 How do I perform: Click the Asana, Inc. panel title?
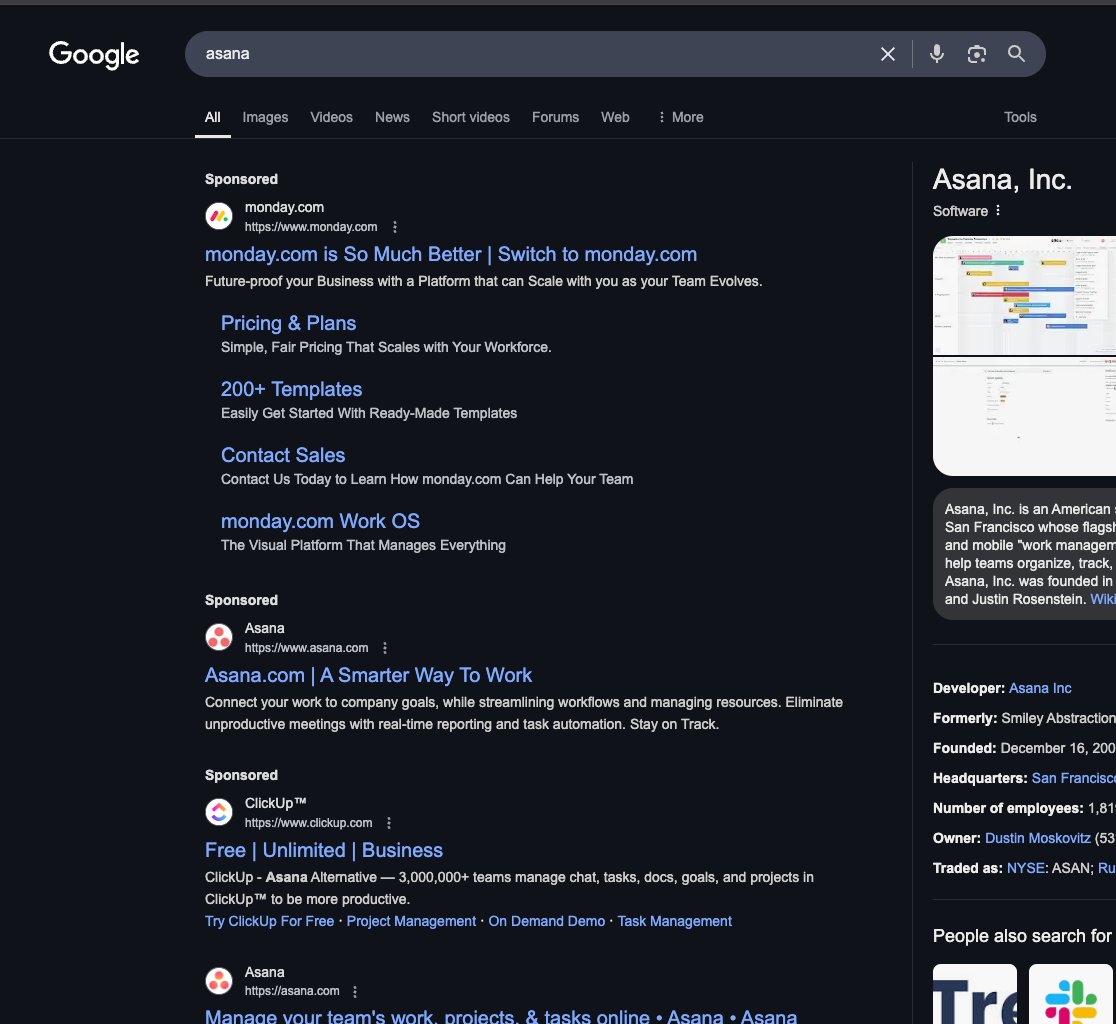tap(1002, 180)
